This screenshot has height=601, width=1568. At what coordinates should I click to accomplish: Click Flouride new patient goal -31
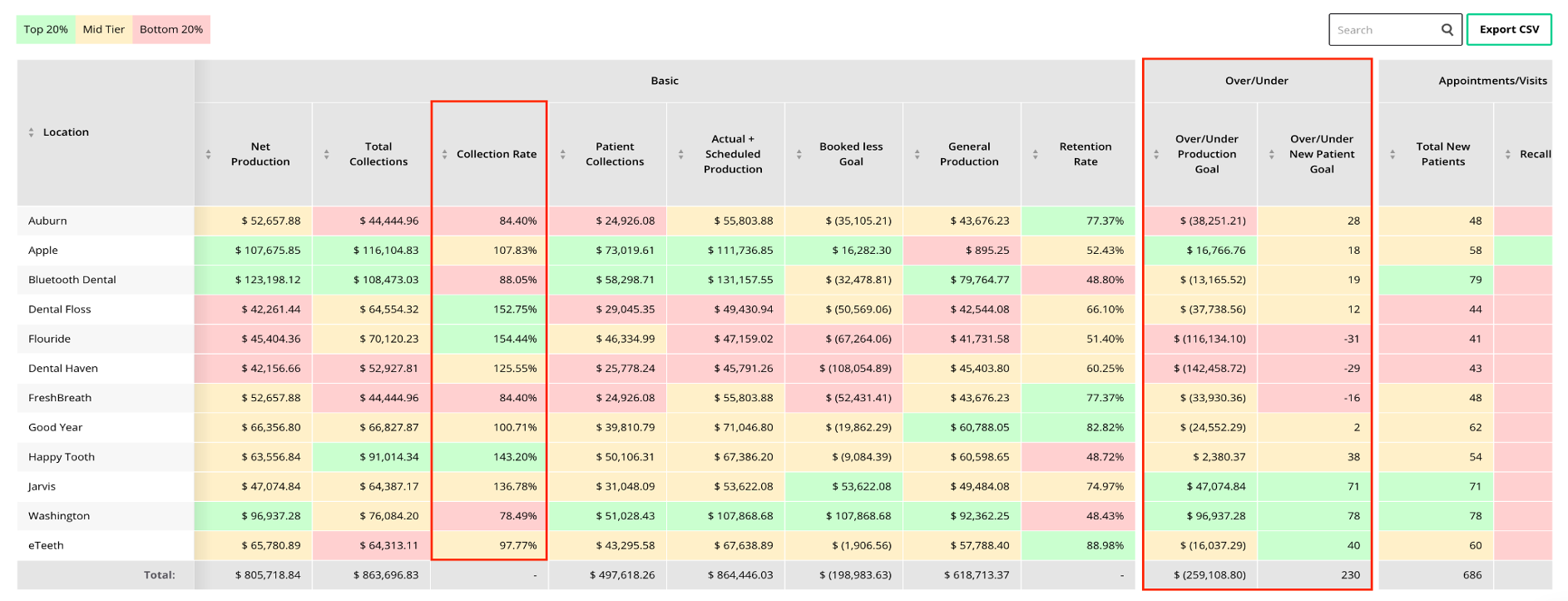(1314, 339)
